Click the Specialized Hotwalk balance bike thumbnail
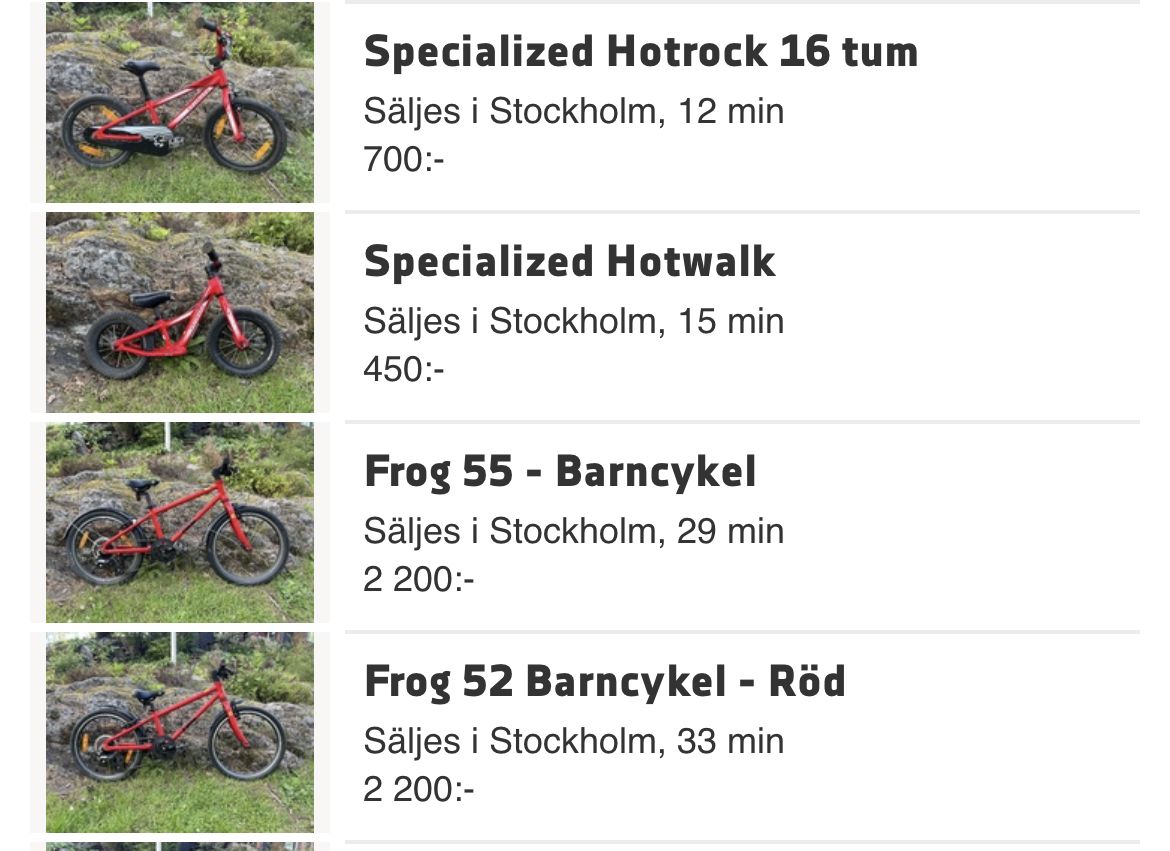The image size is (1170, 851). click(x=180, y=312)
